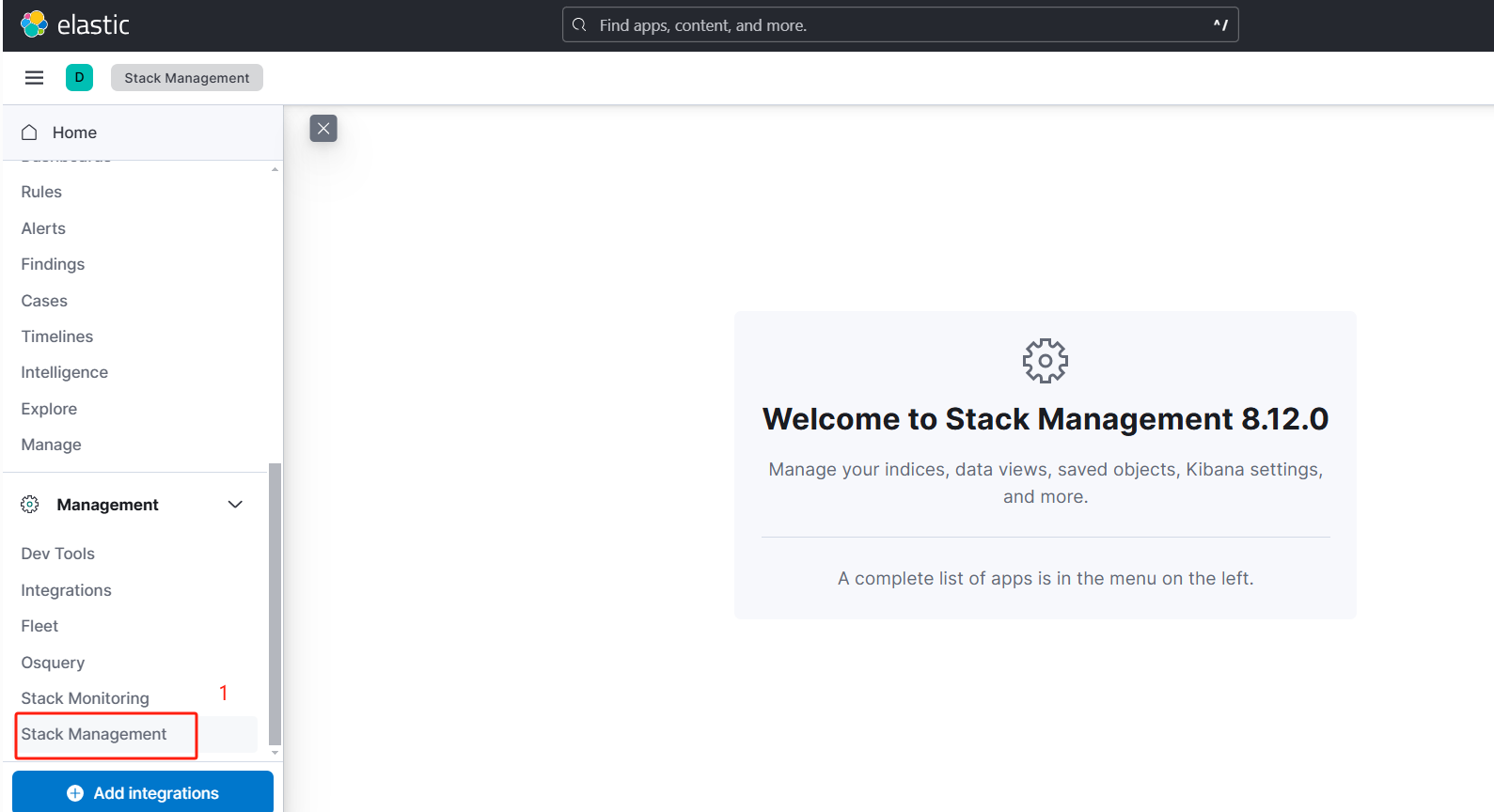Toggle the hamburger navigation menu
The image size is (1494, 812).
pos(34,78)
